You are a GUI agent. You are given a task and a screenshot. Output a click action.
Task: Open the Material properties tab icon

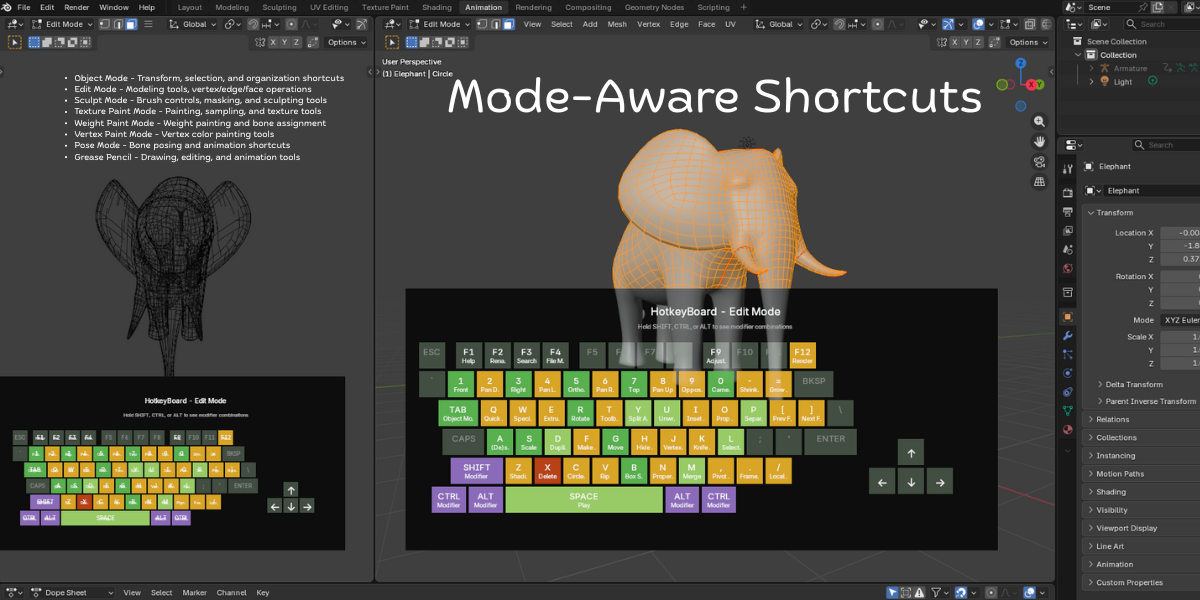(x=1068, y=429)
